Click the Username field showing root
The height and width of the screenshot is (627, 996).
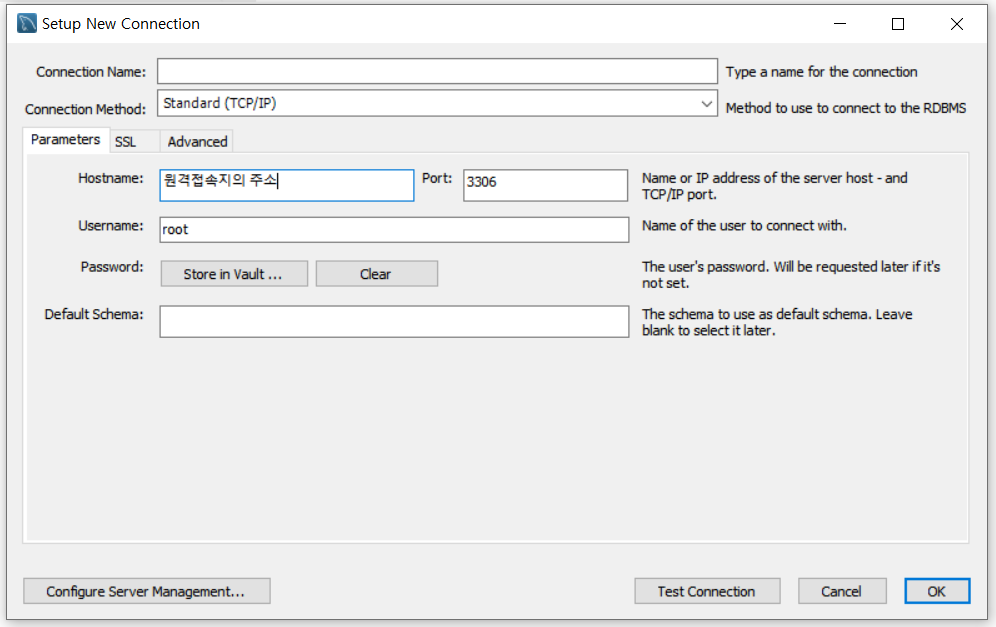point(394,229)
